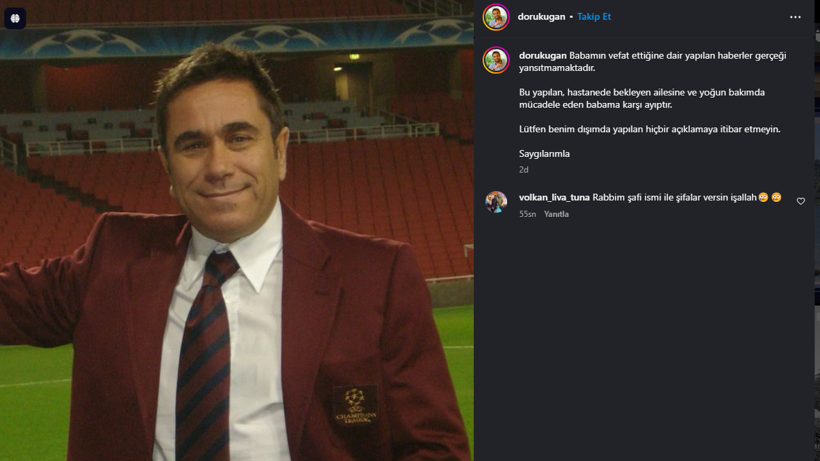The height and width of the screenshot is (461, 820).
Task: Open dorukugan's avatar beside Takip Et
Action: 496,17
